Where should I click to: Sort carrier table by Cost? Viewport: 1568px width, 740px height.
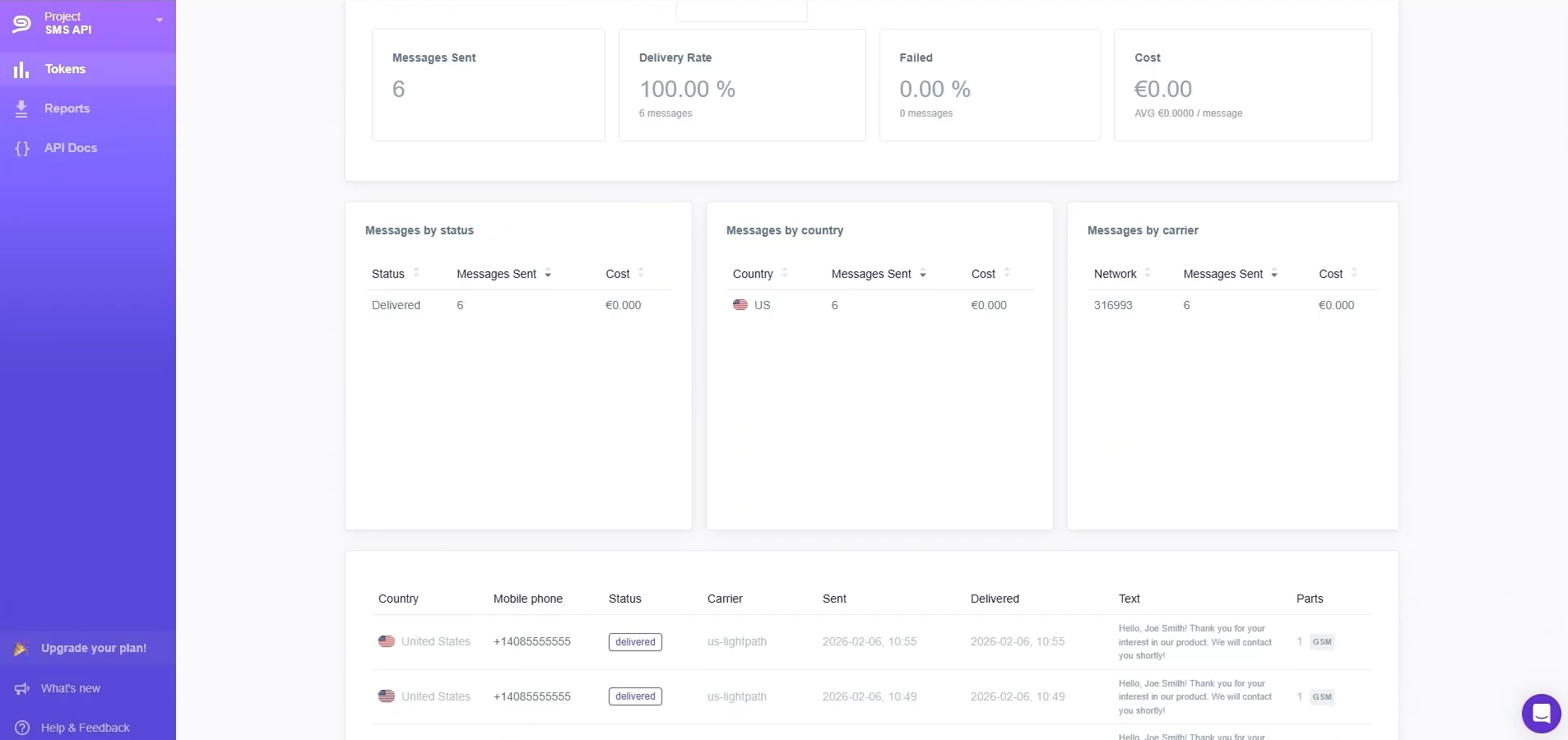click(1338, 274)
